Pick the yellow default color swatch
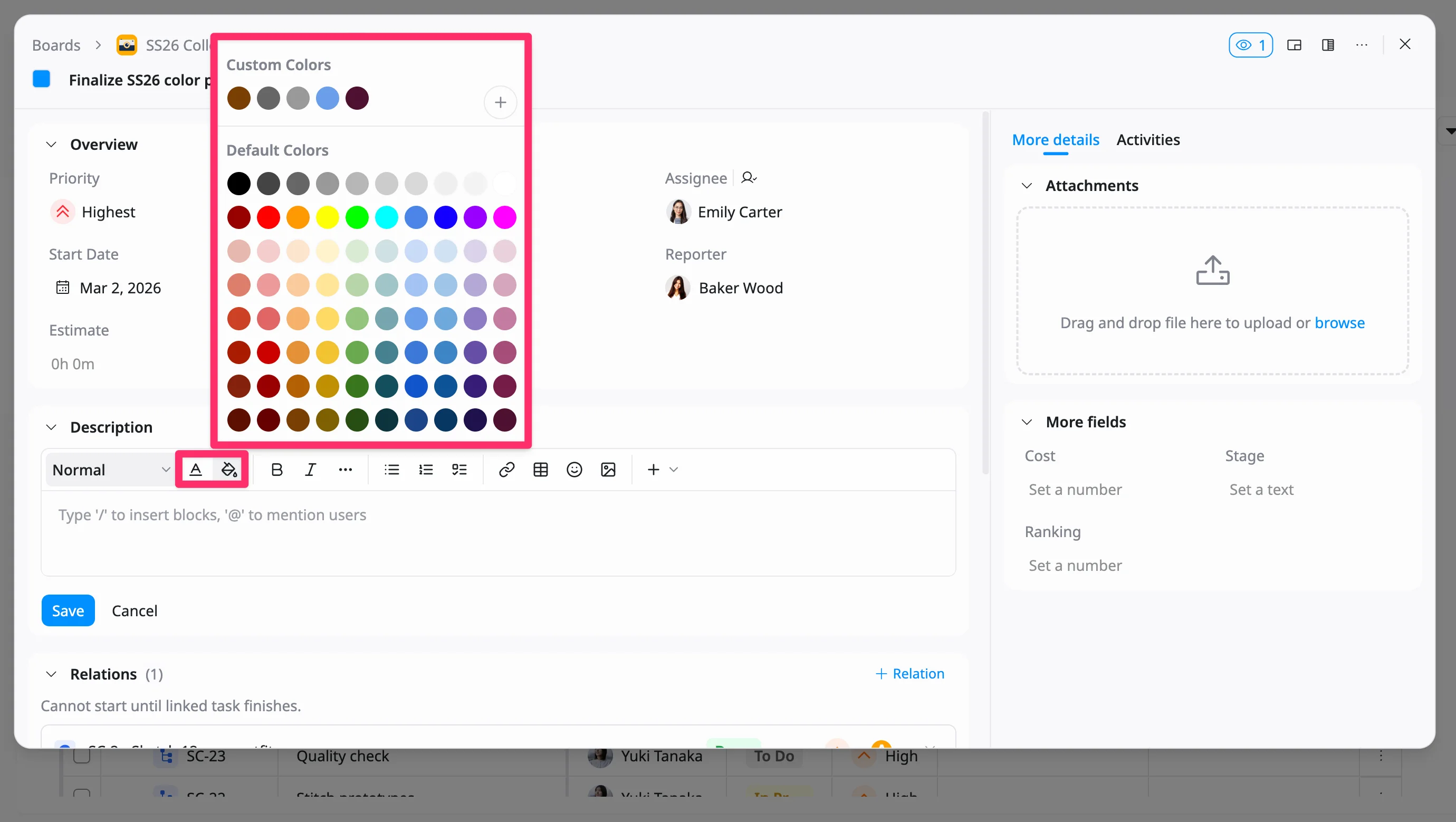Image resolution: width=1456 pixels, height=822 pixels. click(x=327, y=217)
